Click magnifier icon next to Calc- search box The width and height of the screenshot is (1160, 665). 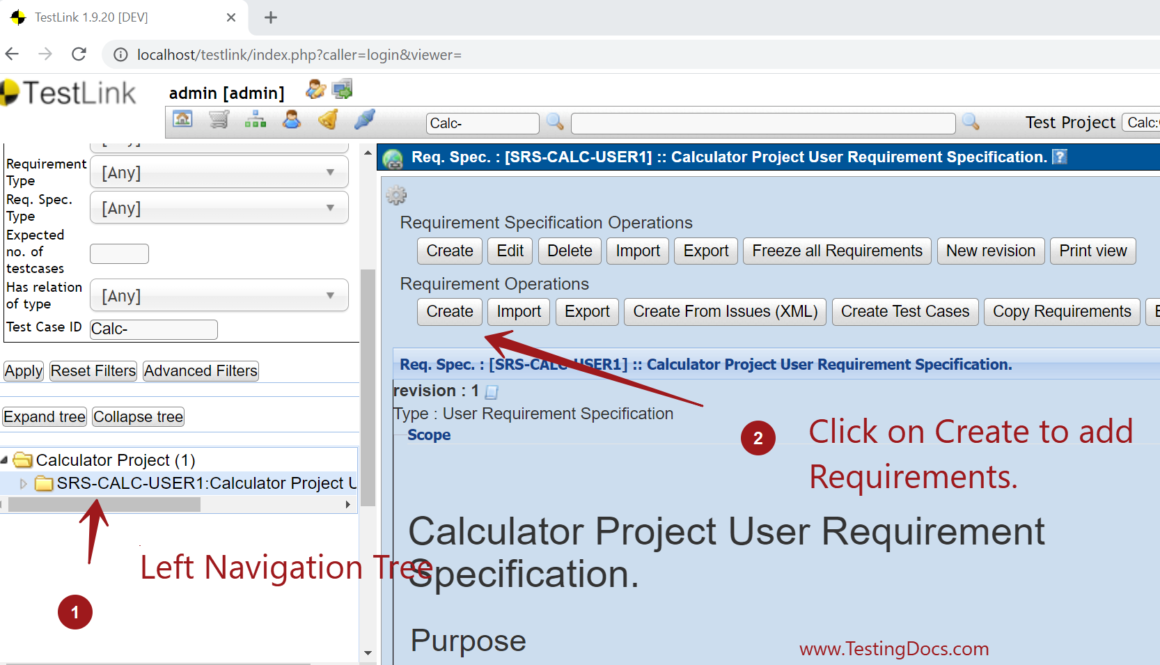coord(554,122)
